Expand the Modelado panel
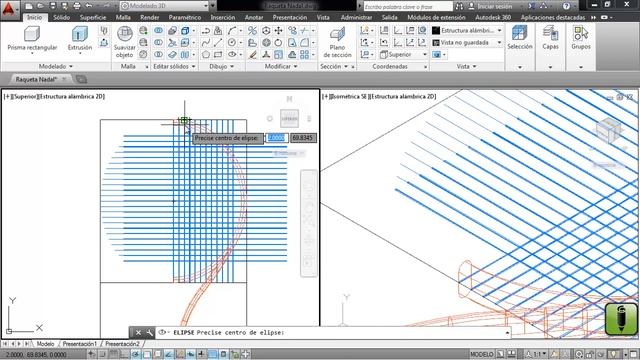 click(56, 66)
